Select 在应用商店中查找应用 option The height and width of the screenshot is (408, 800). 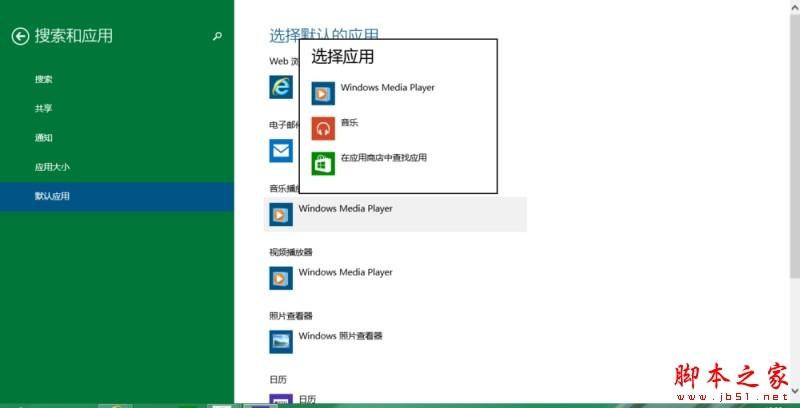[384, 158]
